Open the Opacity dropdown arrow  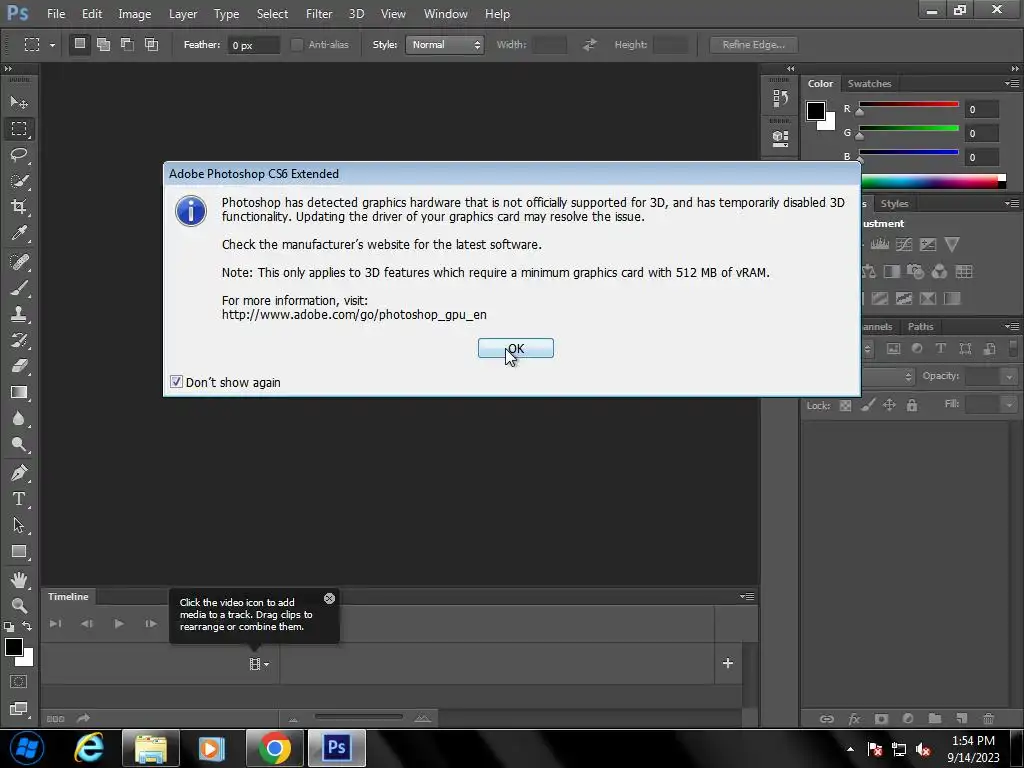[x=1010, y=377]
